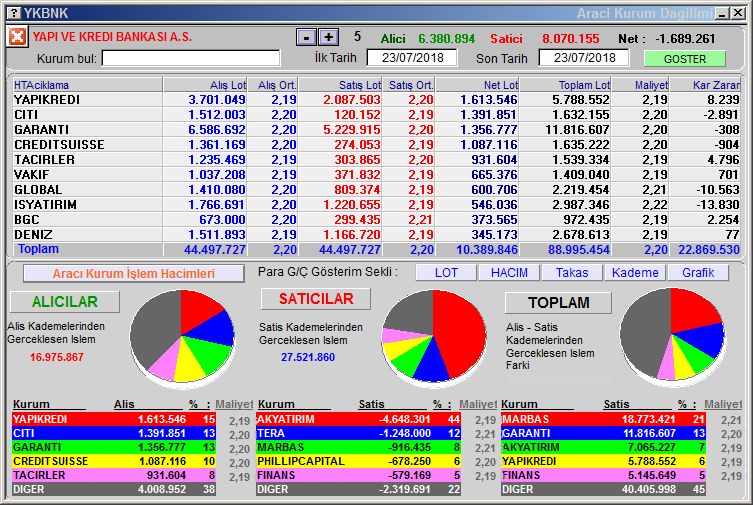Viewport: 753px width, 505px height.
Task: Focus the Kurum bul search field
Action: tap(191, 59)
